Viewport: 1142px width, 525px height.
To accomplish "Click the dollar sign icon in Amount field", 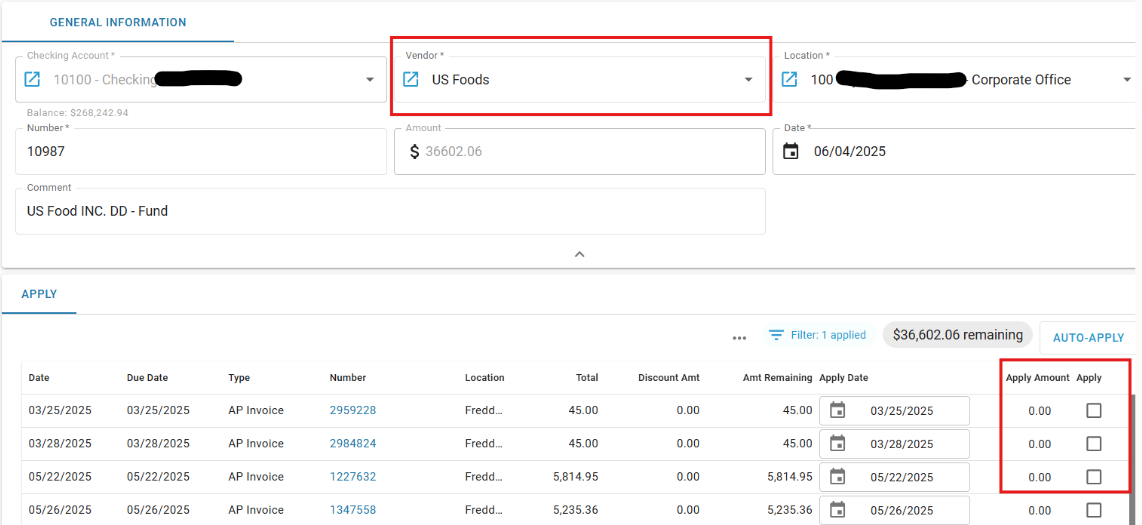I will 414,151.
